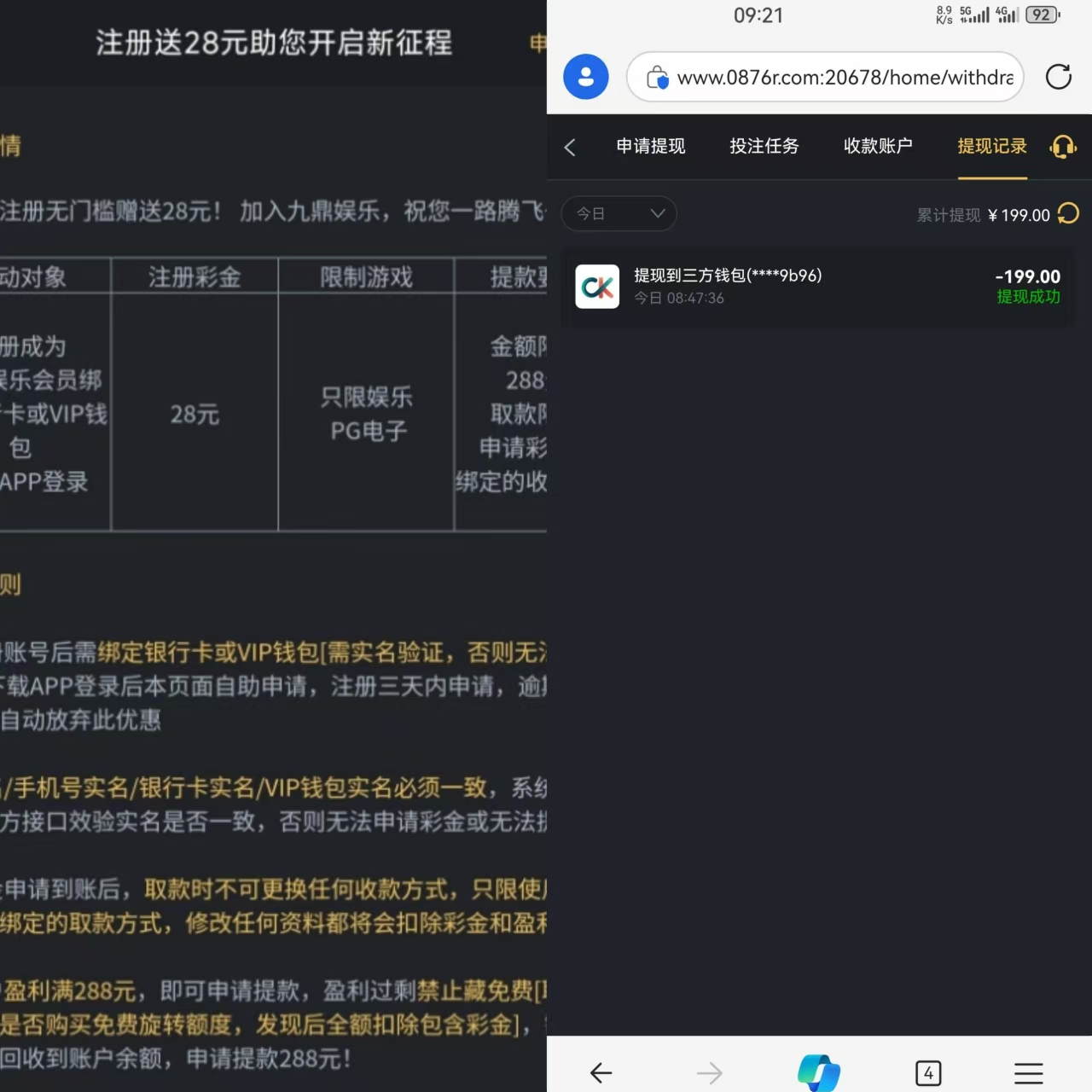Tap the 只限娱乐 PG电子 table cell
Image resolution: width=1092 pixels, height=1092 pixels.
coord(367,414)
